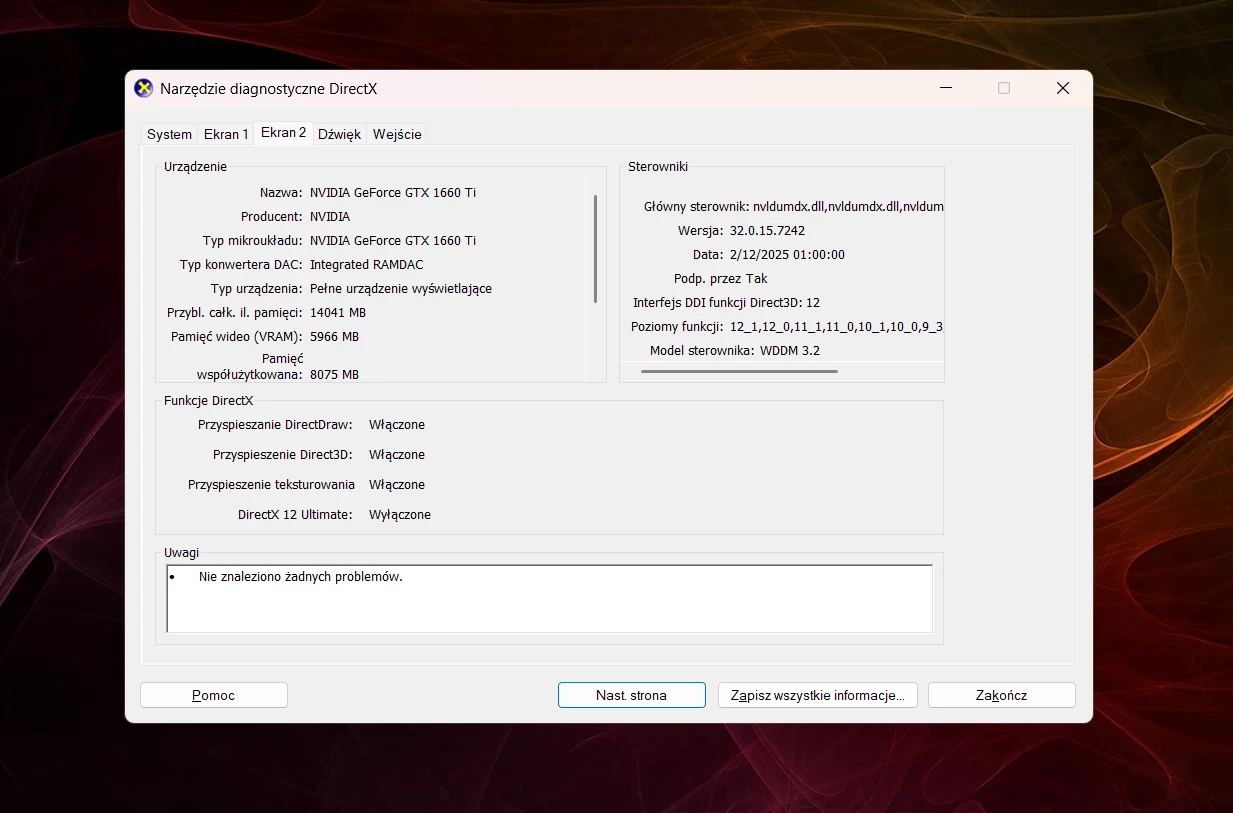Click the Direct3D DDI interface value 12
Viewport: 1233px width, 813px height.
click(812, 302)
